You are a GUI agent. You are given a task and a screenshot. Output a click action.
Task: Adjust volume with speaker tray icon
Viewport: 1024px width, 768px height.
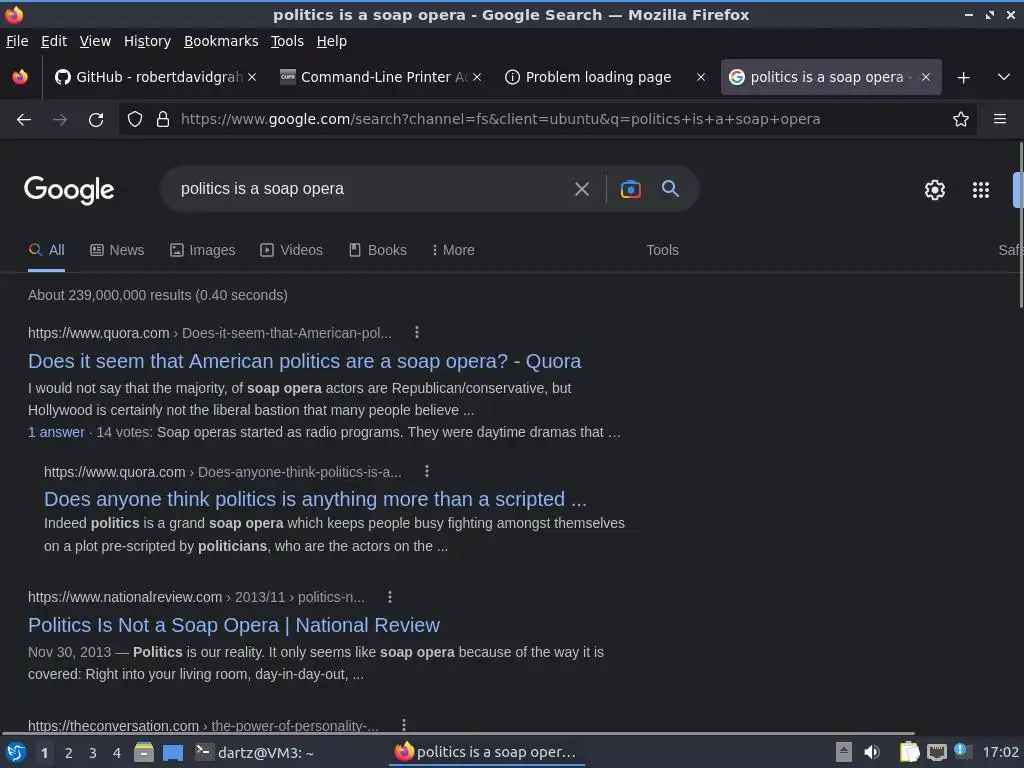872,752
